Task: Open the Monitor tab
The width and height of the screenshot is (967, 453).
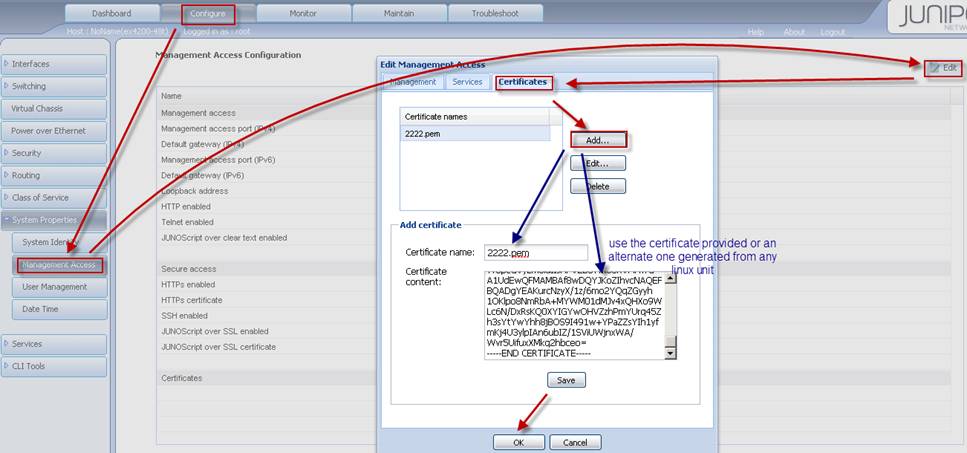Action: [303, 14]
